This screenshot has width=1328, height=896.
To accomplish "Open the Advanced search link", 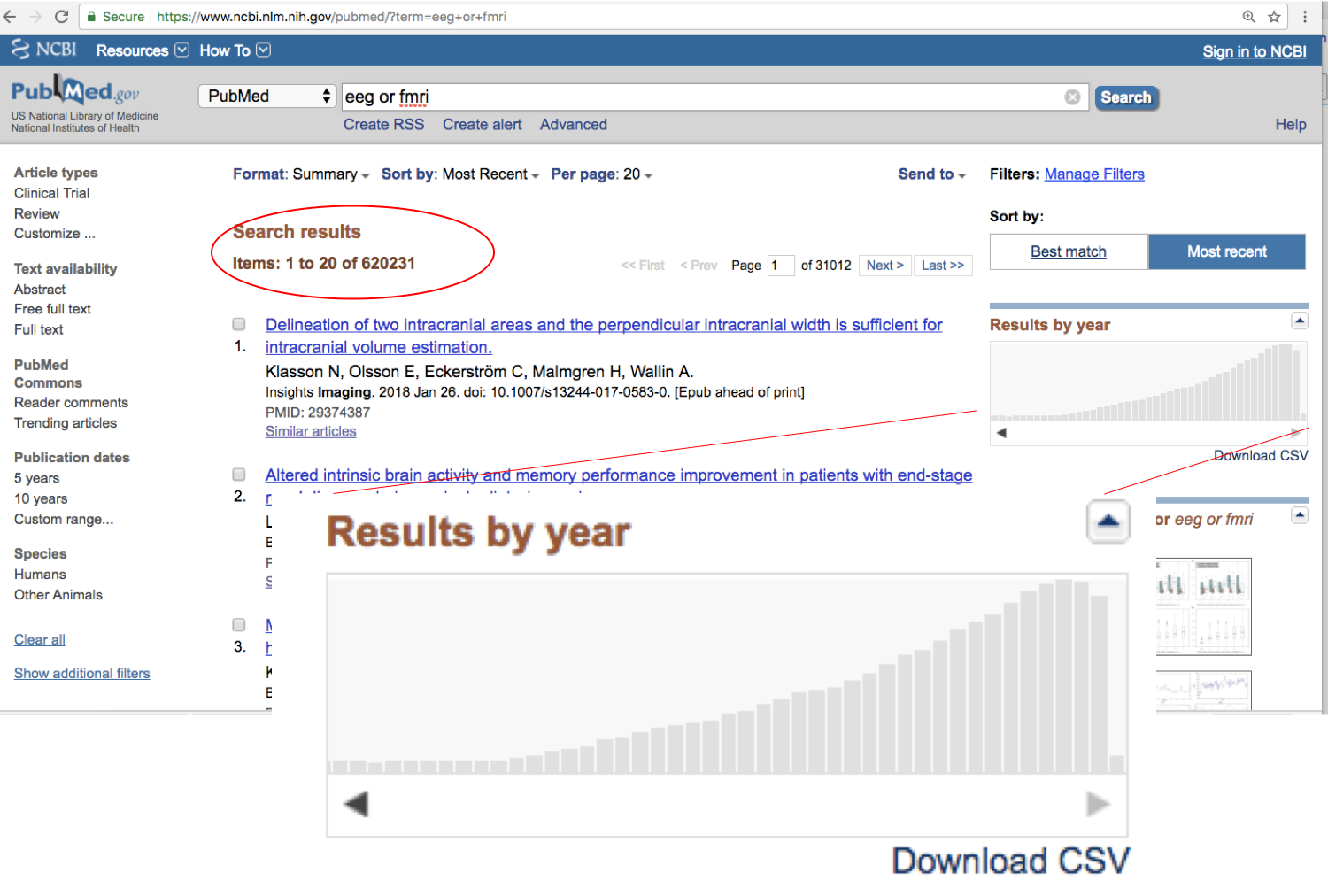I will coord(574,125).
